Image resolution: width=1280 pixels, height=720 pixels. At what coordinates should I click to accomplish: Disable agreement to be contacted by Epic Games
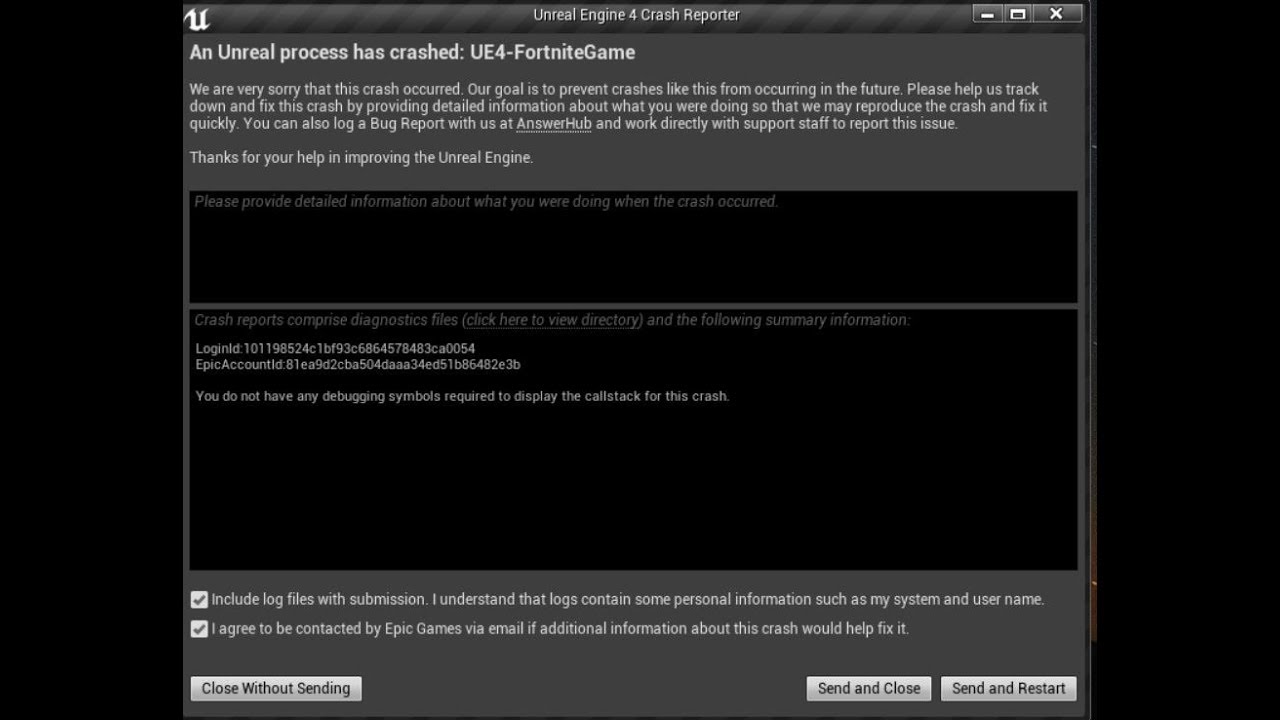pos(199,629)
